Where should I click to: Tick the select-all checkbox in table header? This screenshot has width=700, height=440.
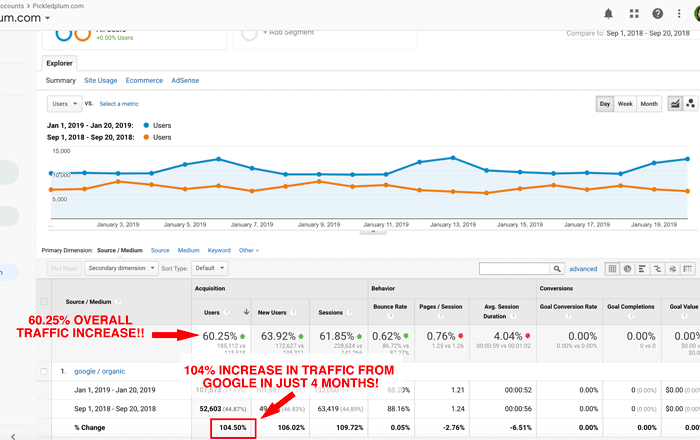point(44,302)
